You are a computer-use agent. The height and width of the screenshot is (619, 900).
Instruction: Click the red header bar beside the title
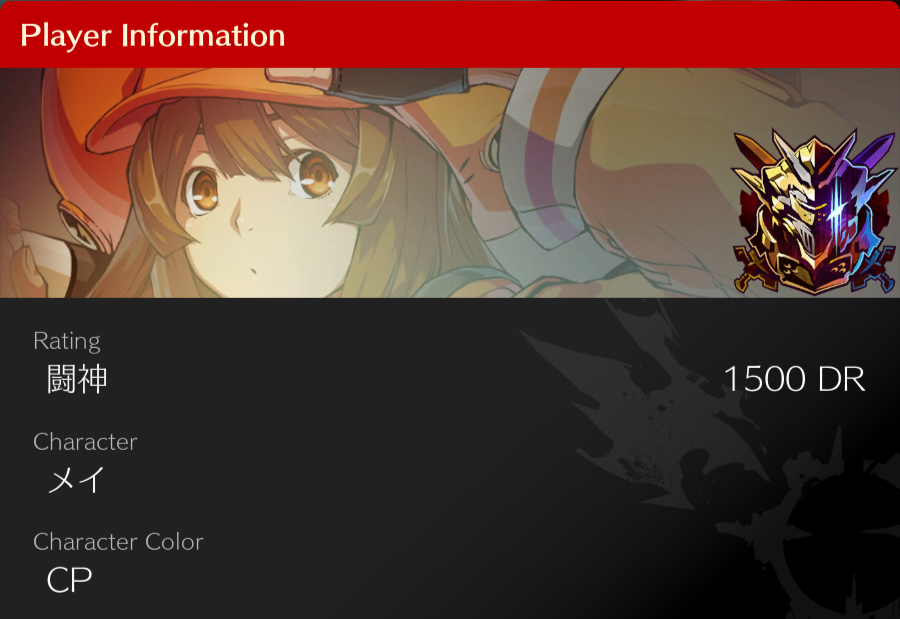[591, 34]
